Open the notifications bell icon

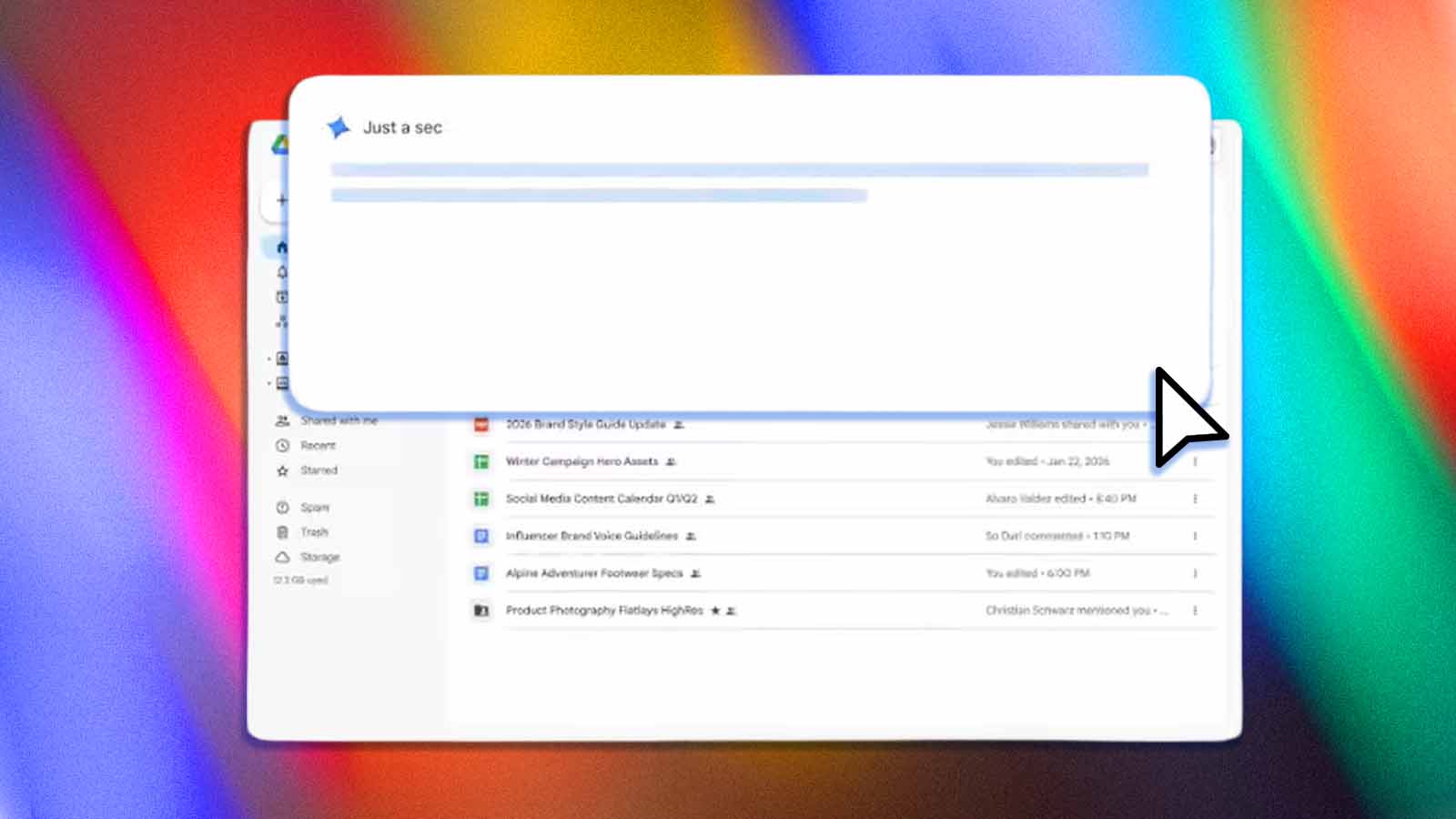[x=283, y=271]
